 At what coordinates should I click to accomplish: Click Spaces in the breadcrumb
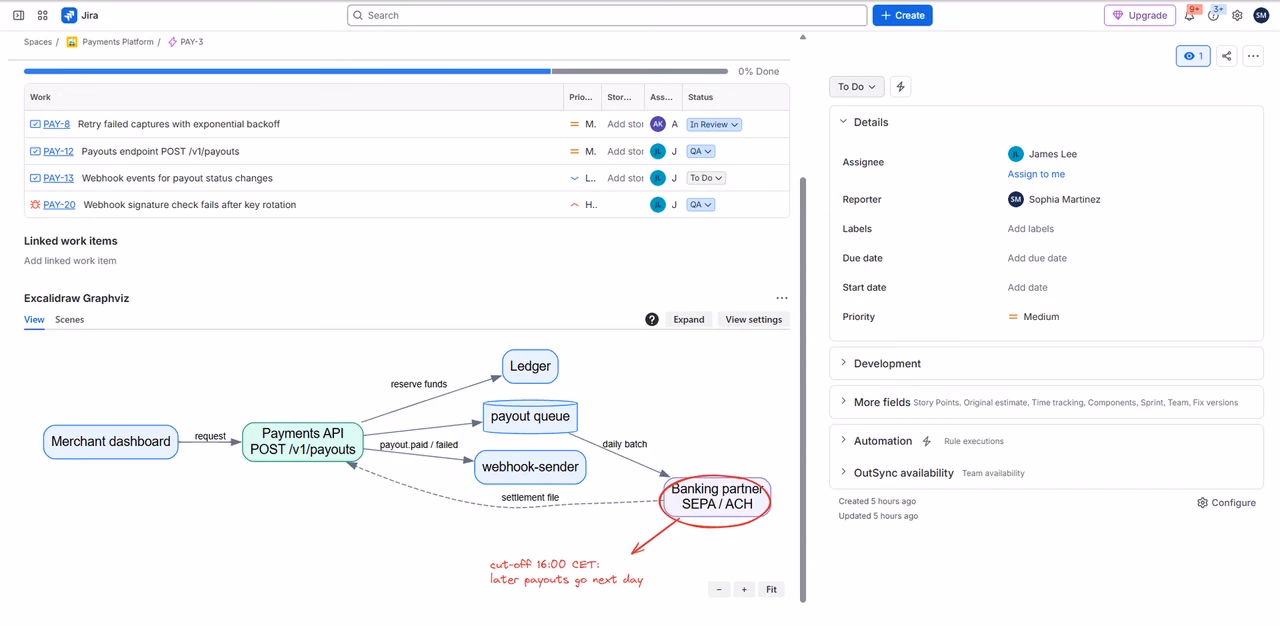pyautogui.click(x=38, y=42)
